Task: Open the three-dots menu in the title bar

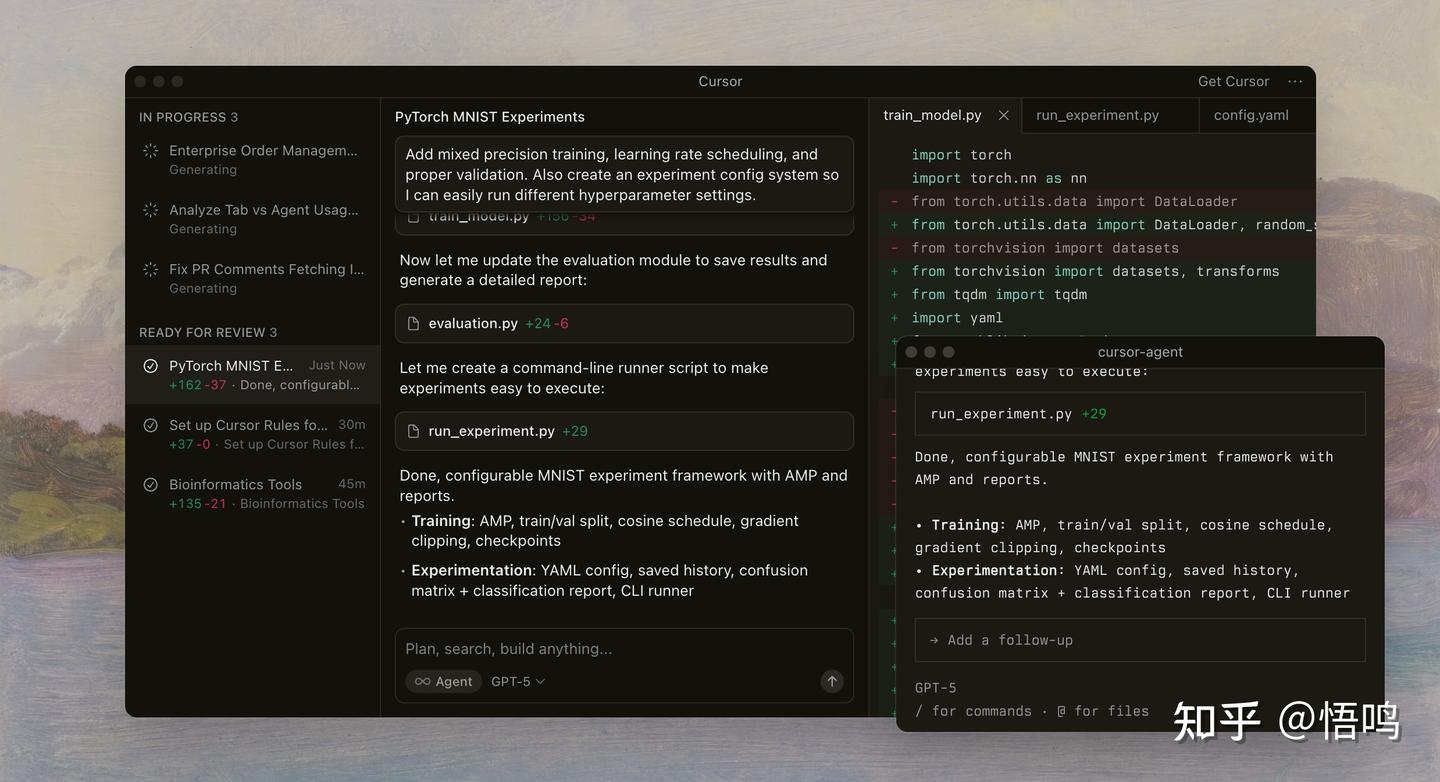Action: 1295,82
